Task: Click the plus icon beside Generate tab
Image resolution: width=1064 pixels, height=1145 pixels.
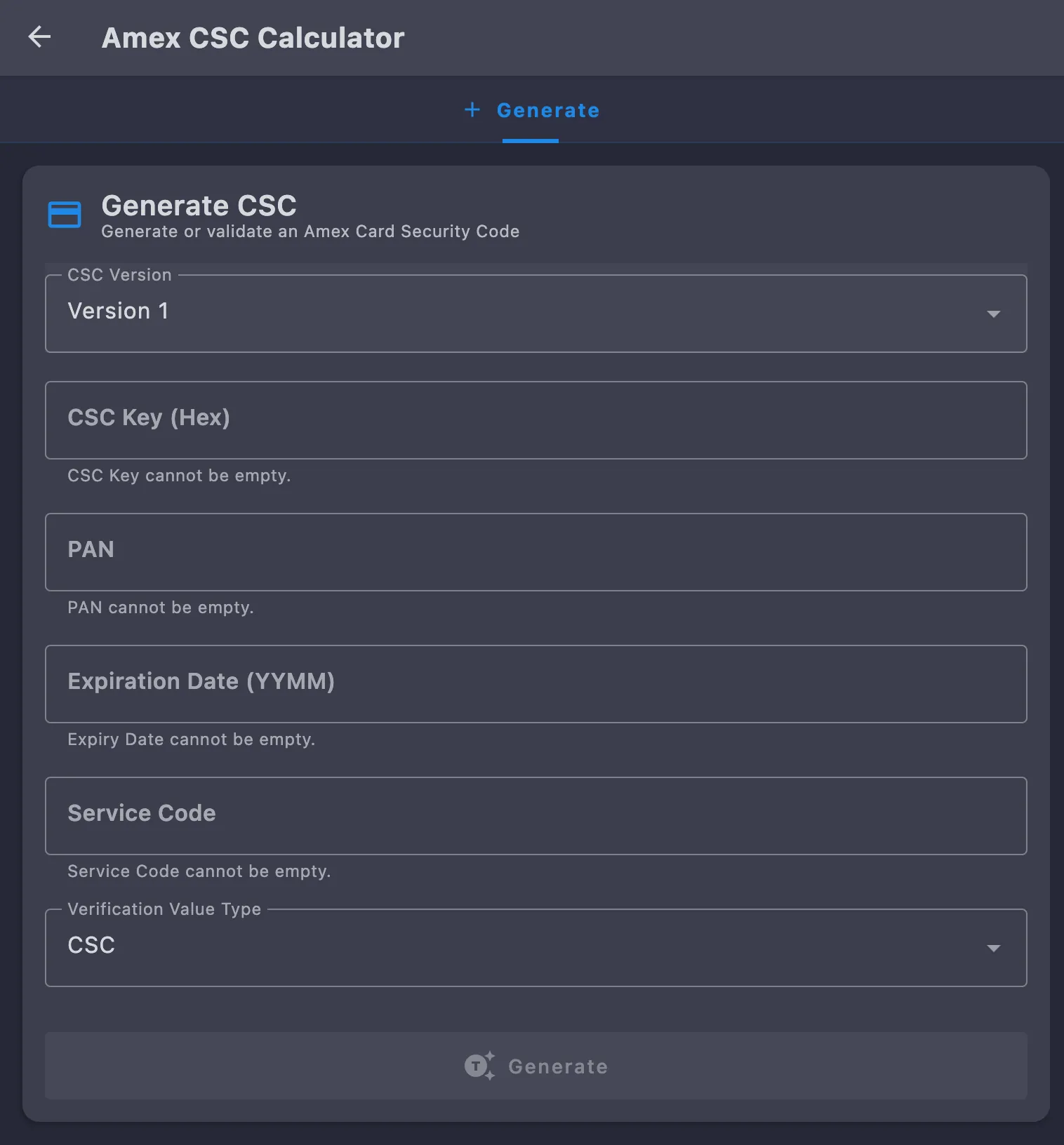Action: [472, 109]
